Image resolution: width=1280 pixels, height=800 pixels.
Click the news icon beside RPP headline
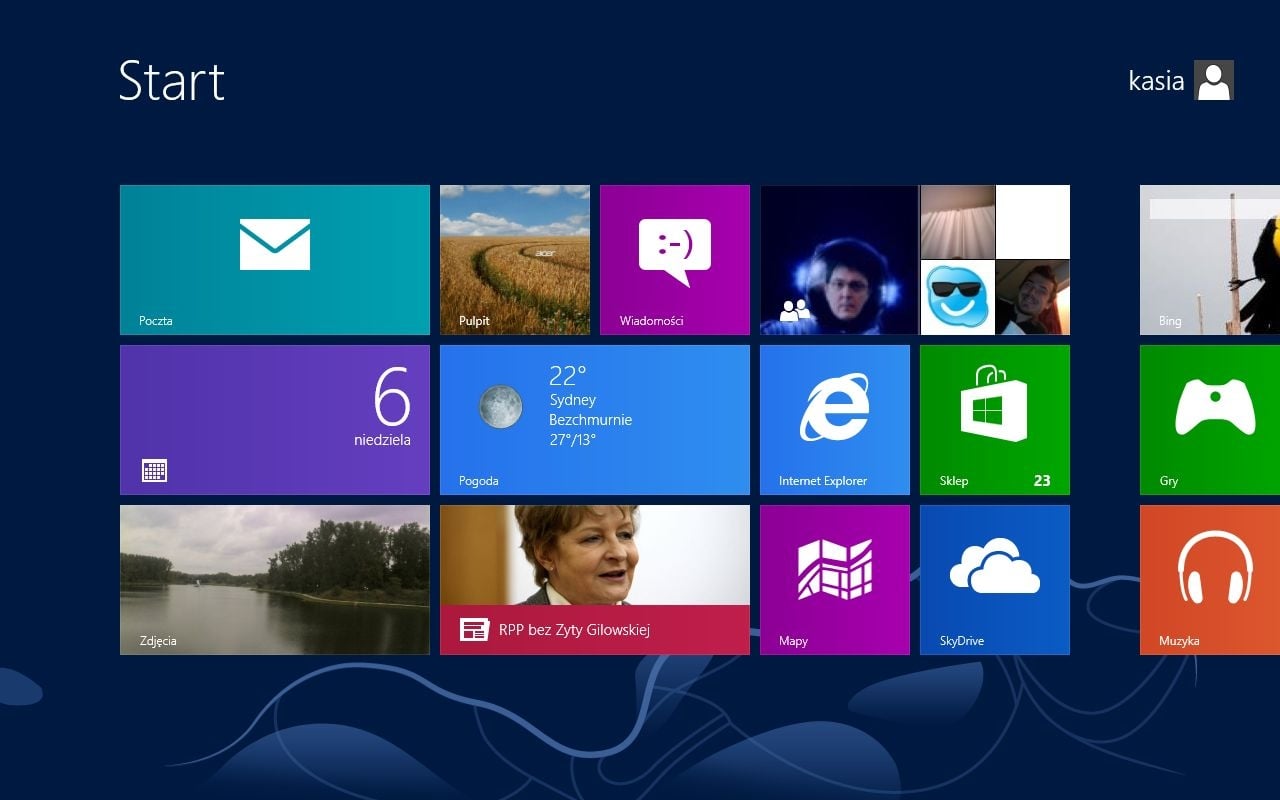tap(473, 629)
